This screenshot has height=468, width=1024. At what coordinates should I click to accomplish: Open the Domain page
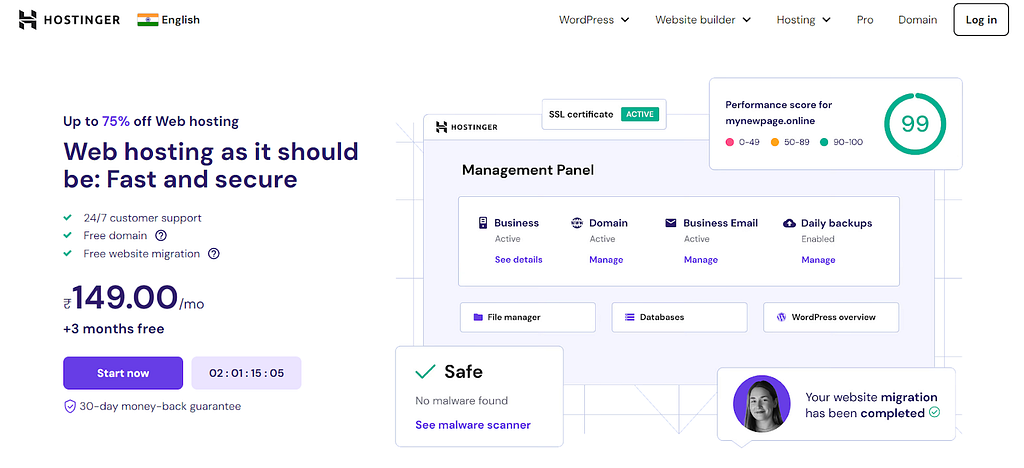point(917,20)
